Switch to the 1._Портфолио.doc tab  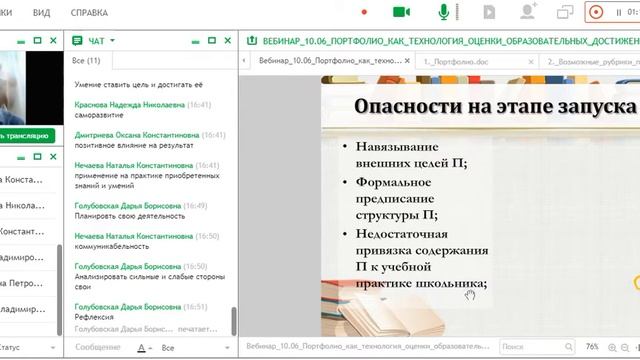click(456, 62)
